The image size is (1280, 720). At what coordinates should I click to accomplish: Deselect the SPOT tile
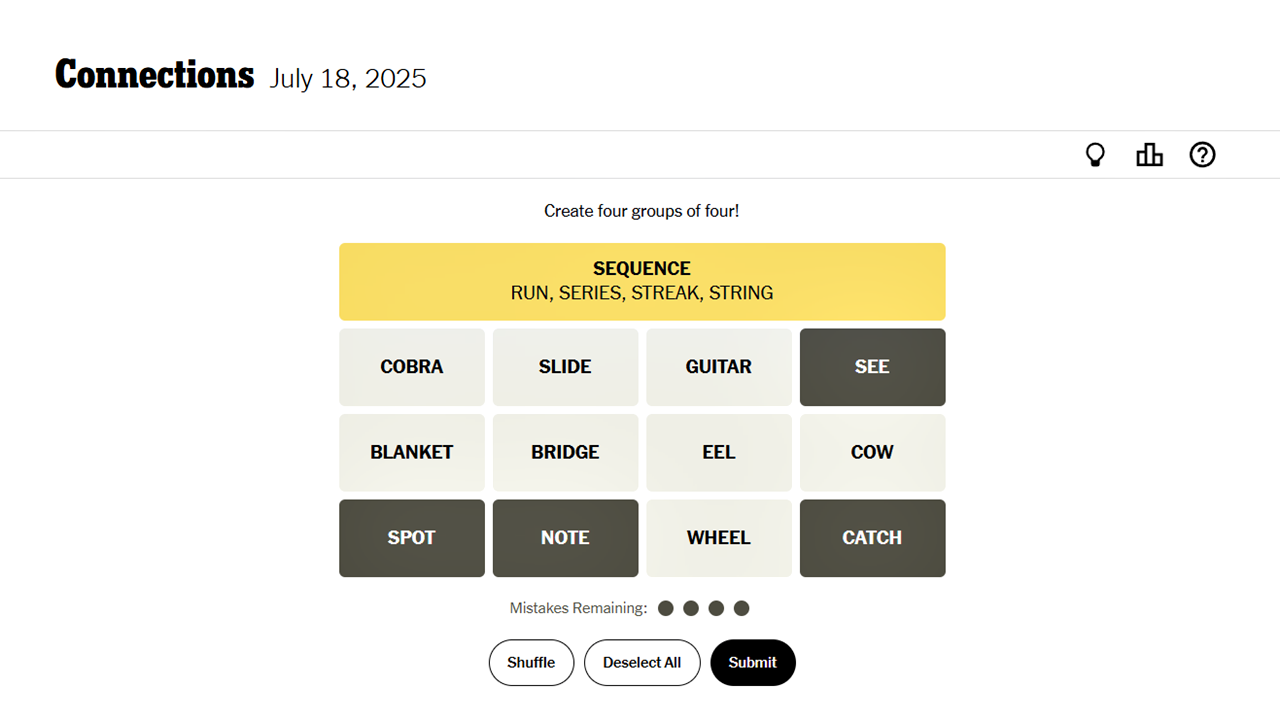[x=412, y=538]
